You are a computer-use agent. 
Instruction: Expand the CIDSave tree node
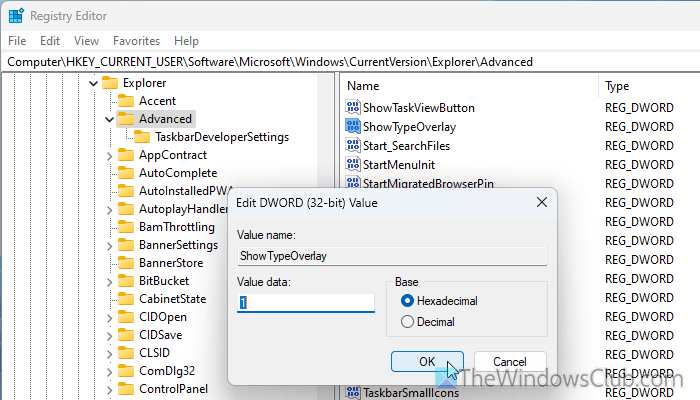[x=109, y=336]
